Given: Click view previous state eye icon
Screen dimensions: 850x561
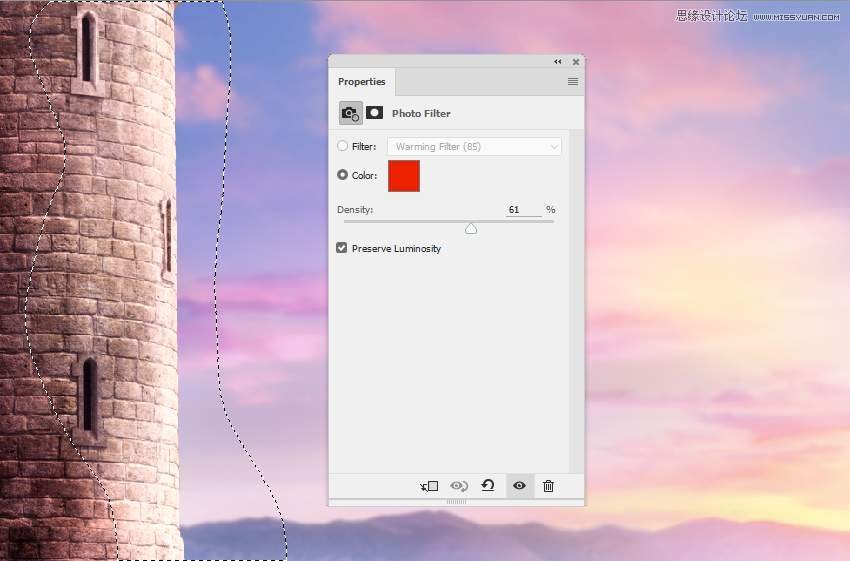Looking at the screenshot, I should [459, 486].
